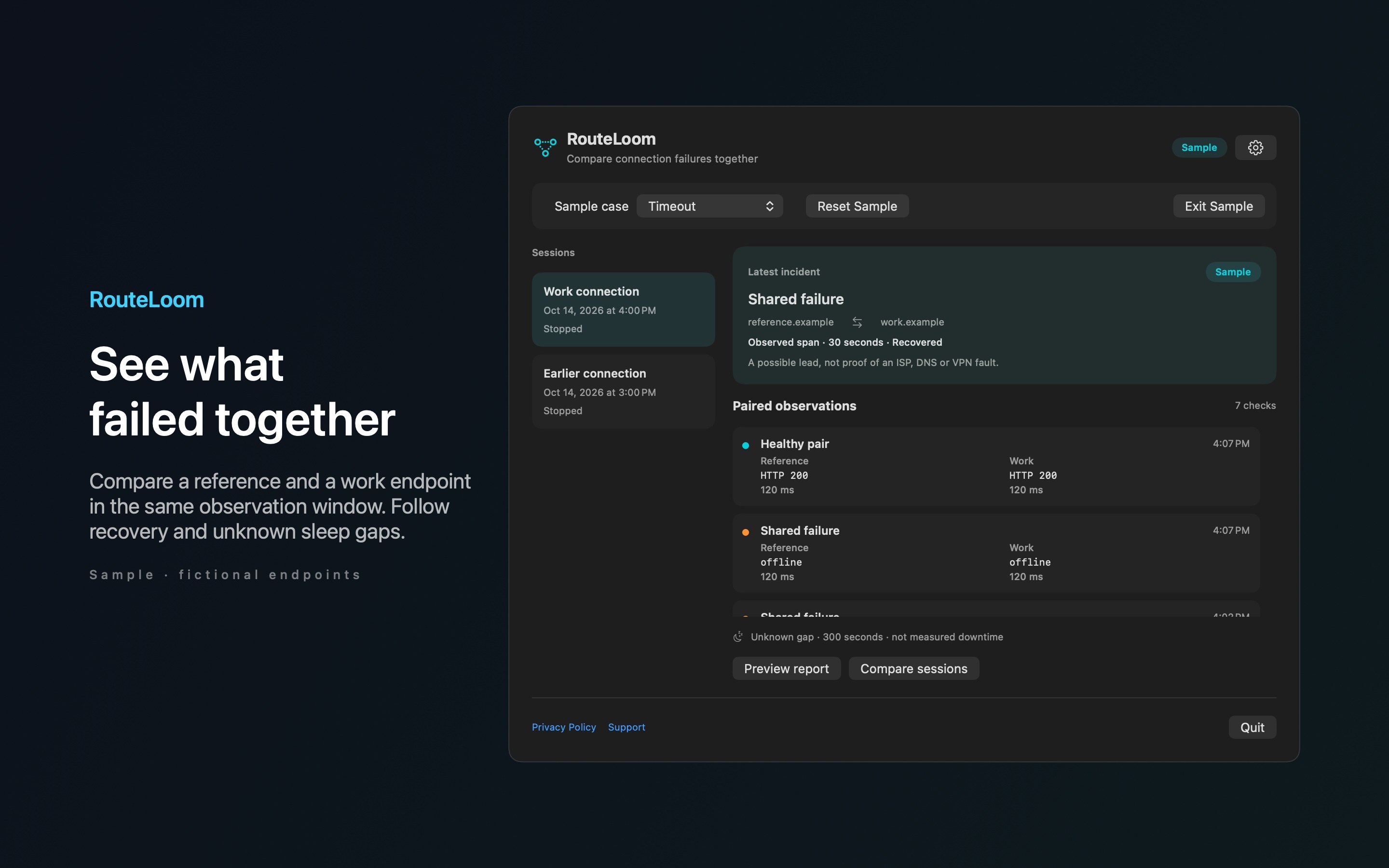Click the Sample badge in the header

[x=1199, y=148]
